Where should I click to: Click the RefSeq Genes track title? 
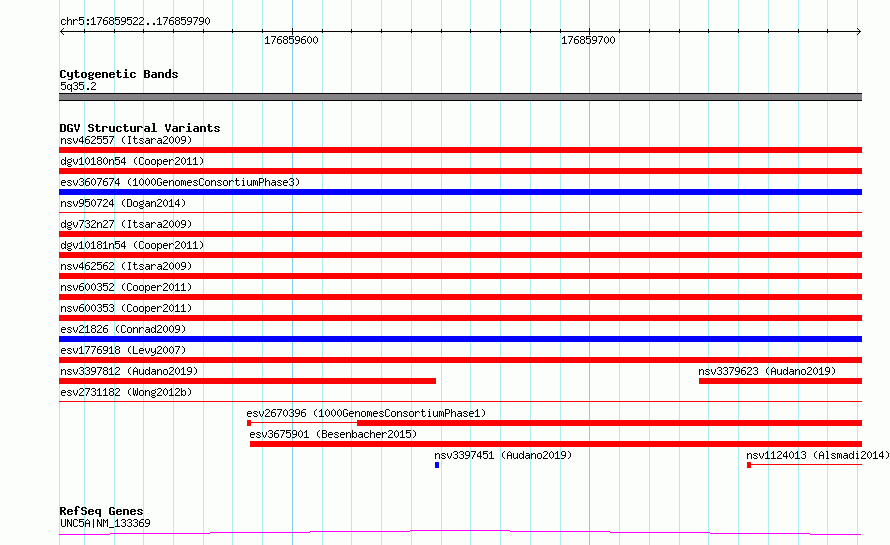point(101,511)
